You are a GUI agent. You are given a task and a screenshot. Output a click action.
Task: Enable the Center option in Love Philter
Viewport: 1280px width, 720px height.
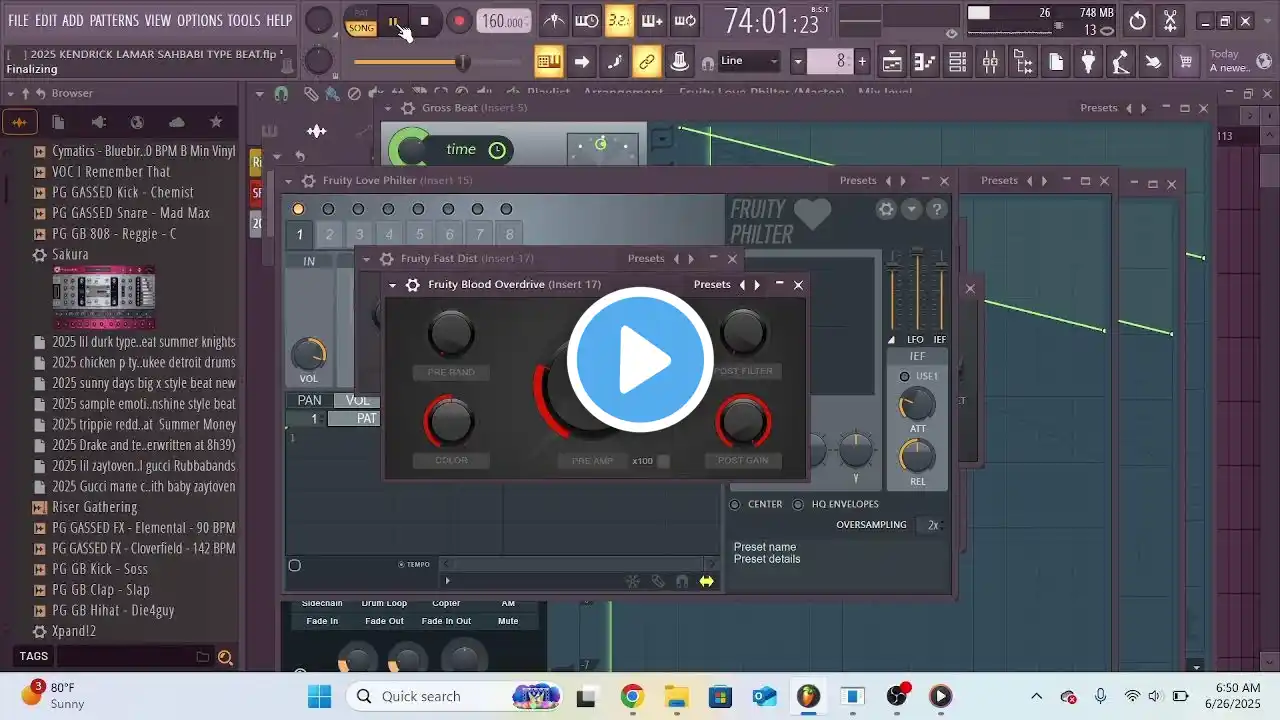(735, 504)
